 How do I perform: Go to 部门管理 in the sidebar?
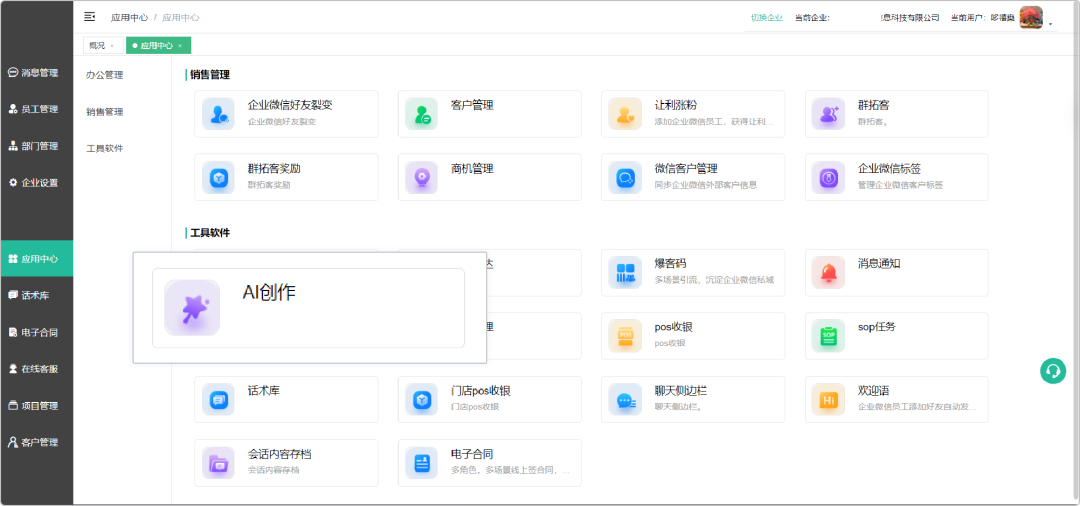click(x=33, y=146)
